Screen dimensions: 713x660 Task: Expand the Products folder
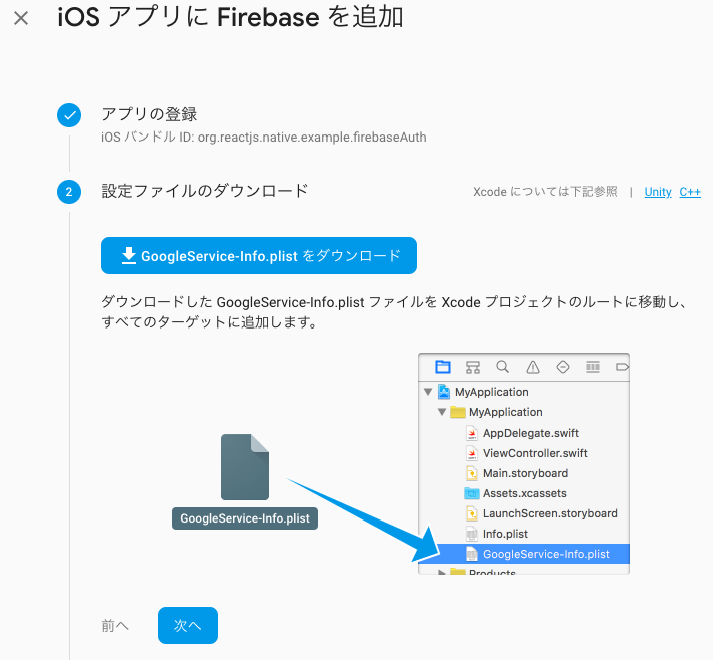point(442,572)
